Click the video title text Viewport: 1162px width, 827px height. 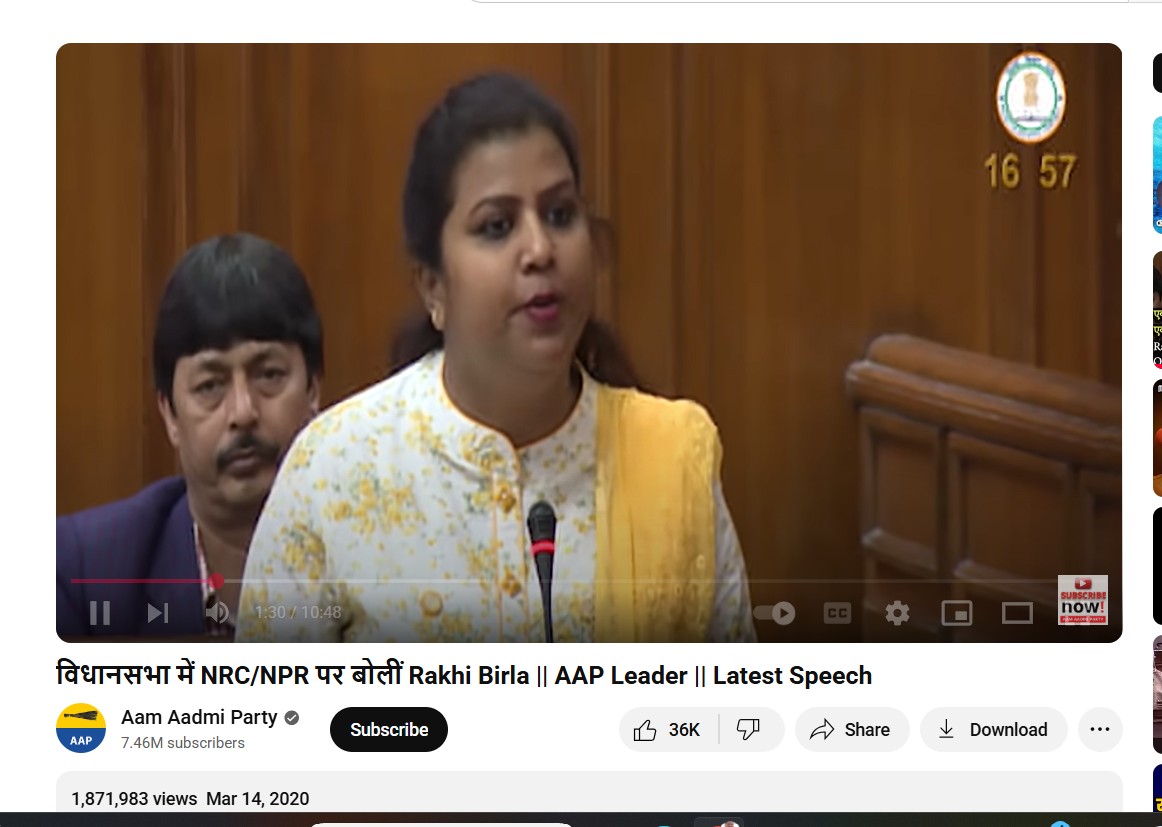465,675
